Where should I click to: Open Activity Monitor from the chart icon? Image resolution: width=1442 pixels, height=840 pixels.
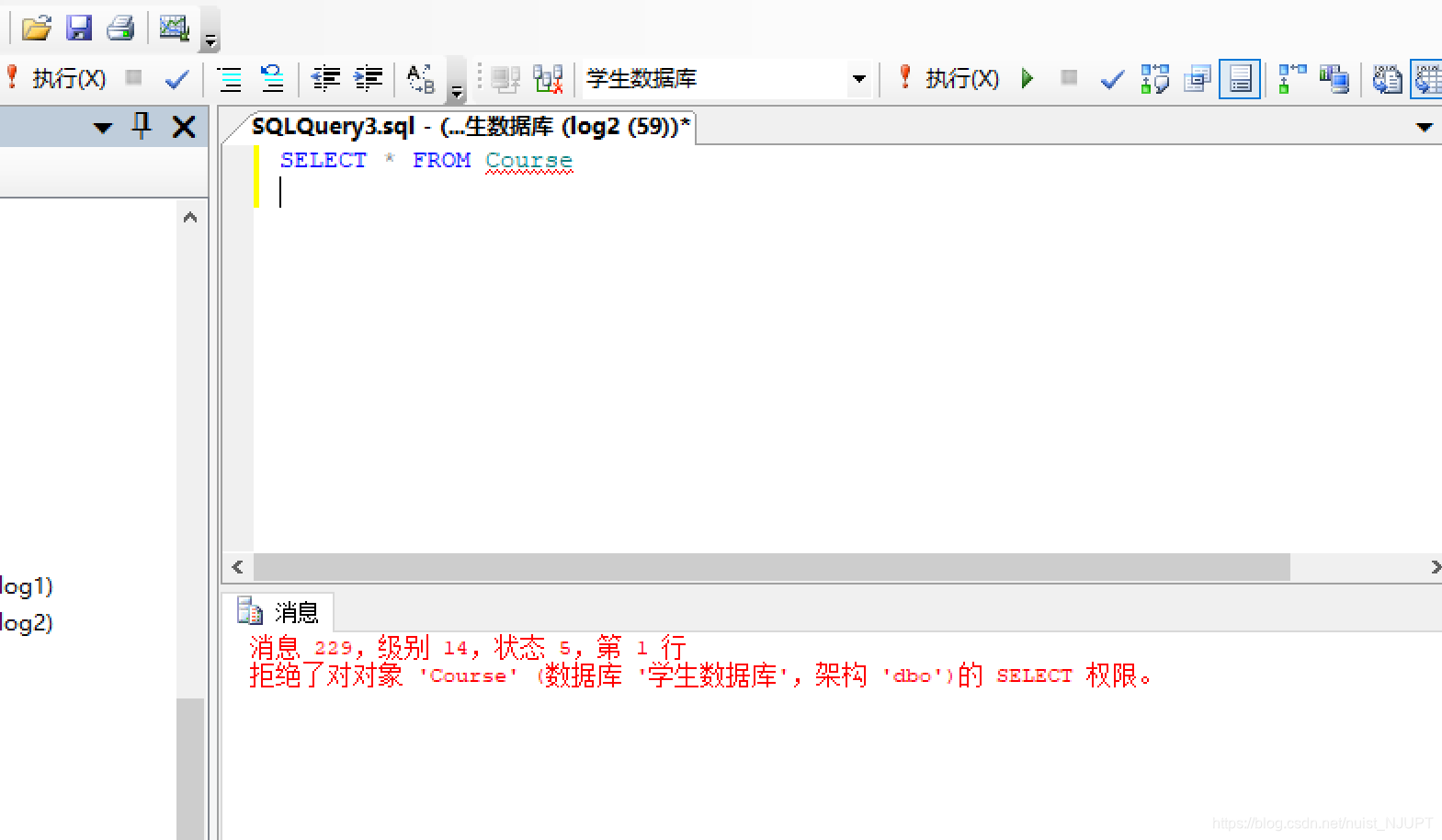(x=174, y=28)
